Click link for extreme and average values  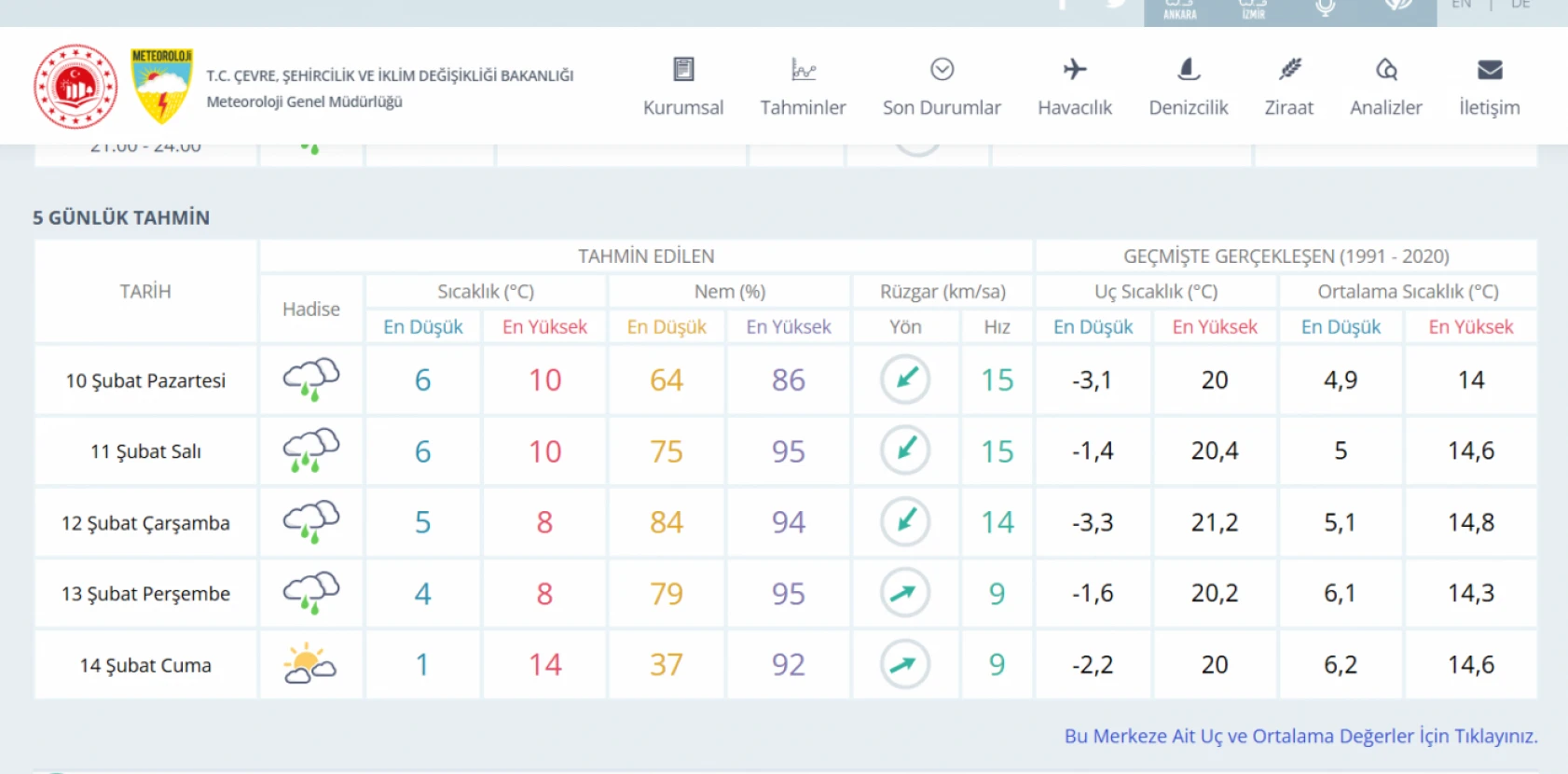(1300, 736)
